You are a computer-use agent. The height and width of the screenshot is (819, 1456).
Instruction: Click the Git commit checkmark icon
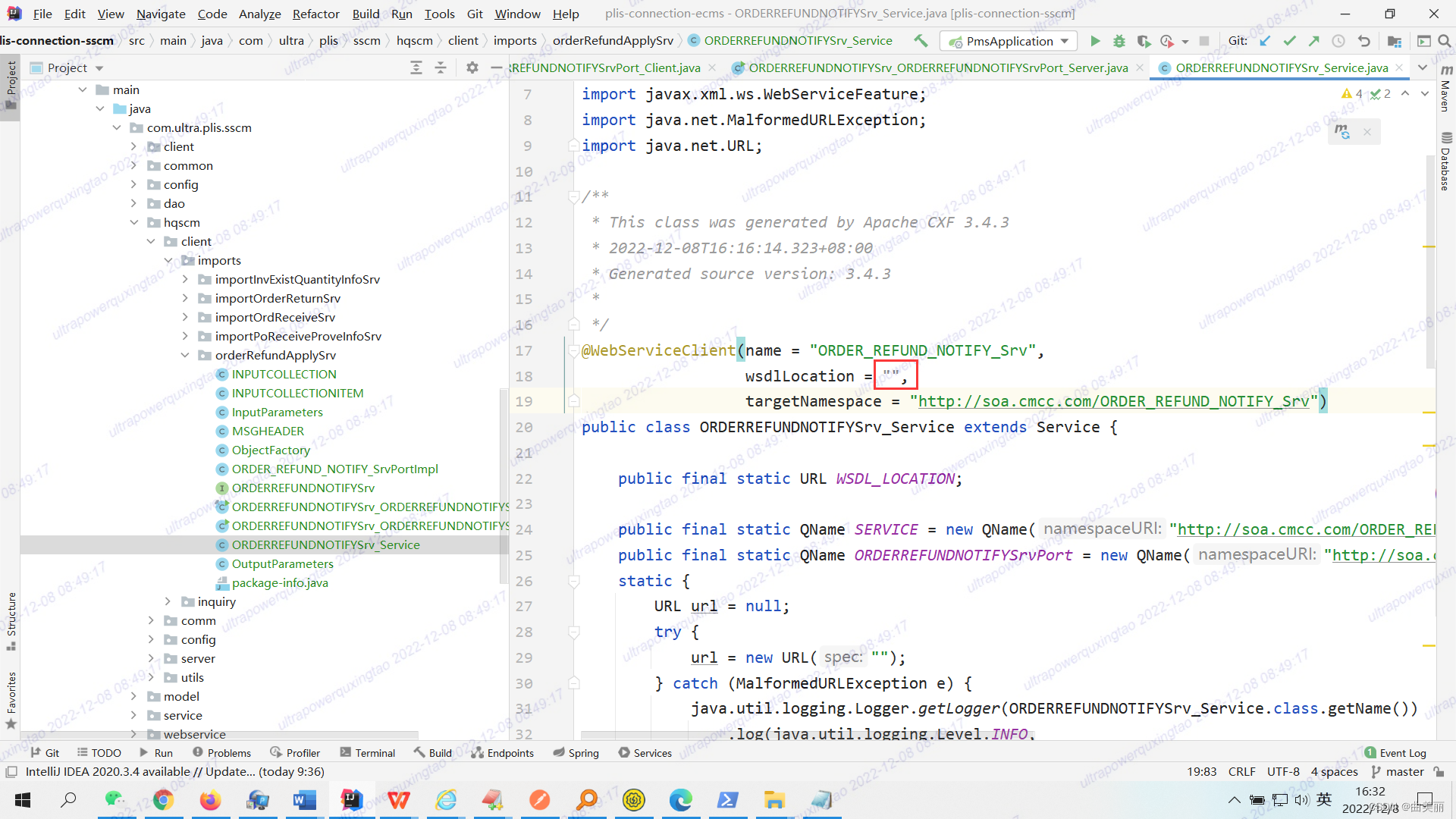(1289, 41)
